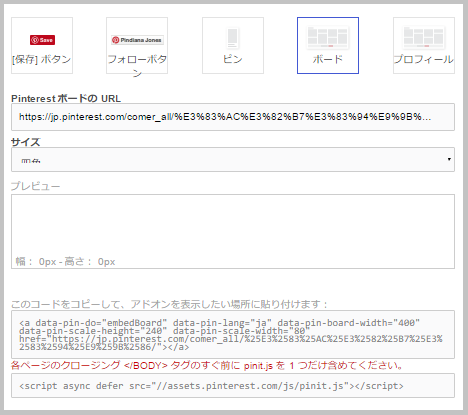Click the board grid thumbnail icon
The width and height of the screenshot is (468, 415).
pyautogui.click(x=328, y=37)
